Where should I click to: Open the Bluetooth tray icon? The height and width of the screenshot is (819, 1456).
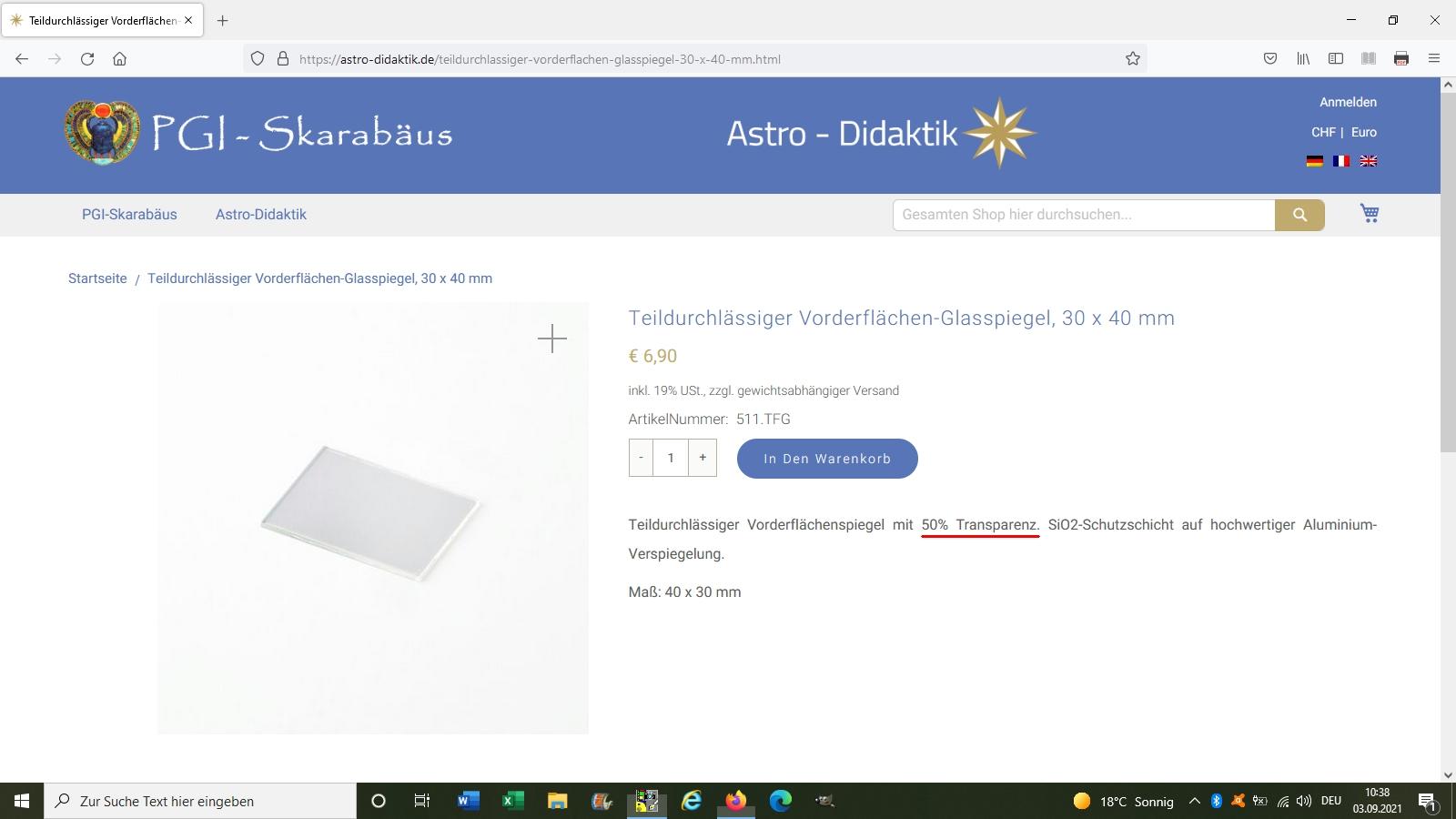pyautogui.click(x=1217, y=801)
